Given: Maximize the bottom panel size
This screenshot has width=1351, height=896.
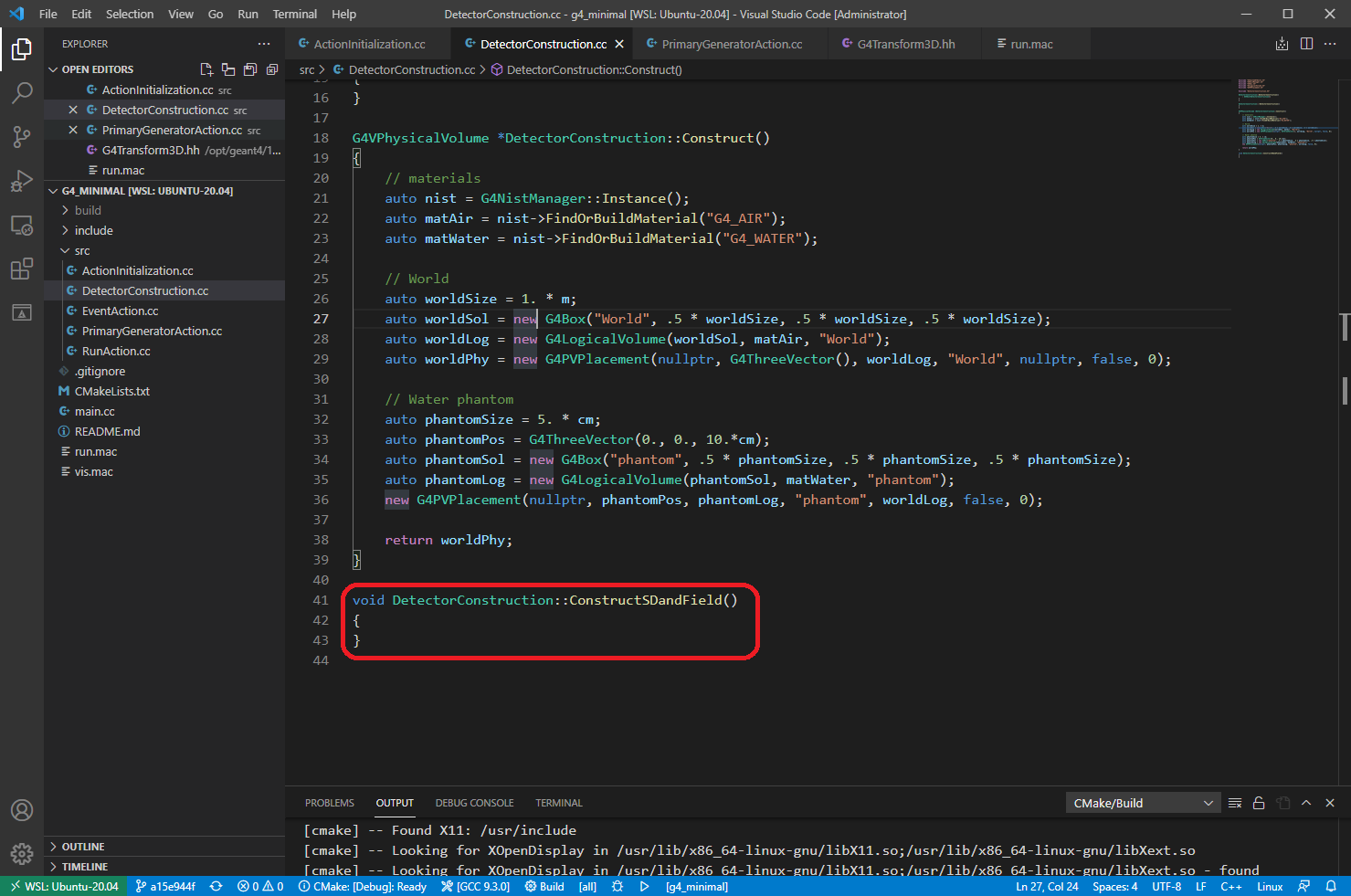Looking at the screenshot, I should [1306, 803].
